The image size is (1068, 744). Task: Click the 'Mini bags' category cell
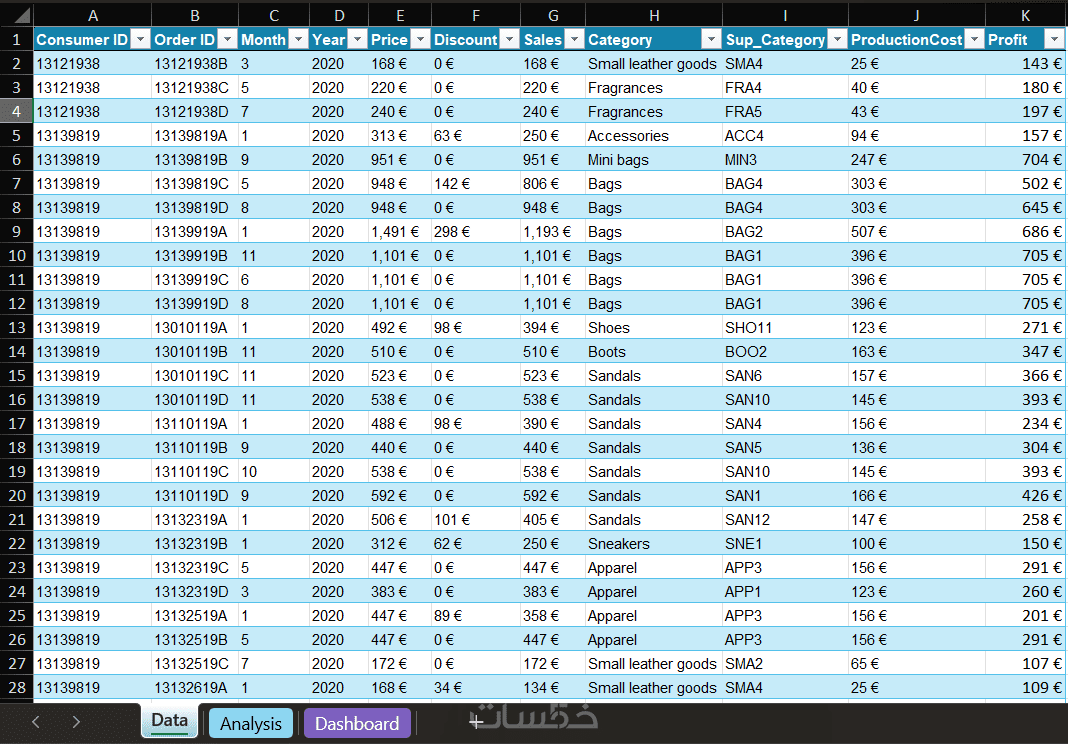654,160
